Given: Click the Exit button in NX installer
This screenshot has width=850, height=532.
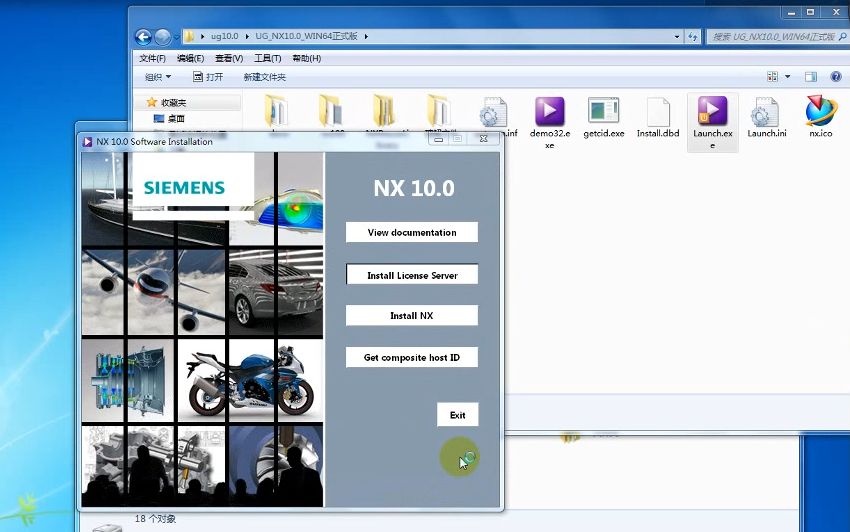Looking at the screenshot, I should point(458,415).
